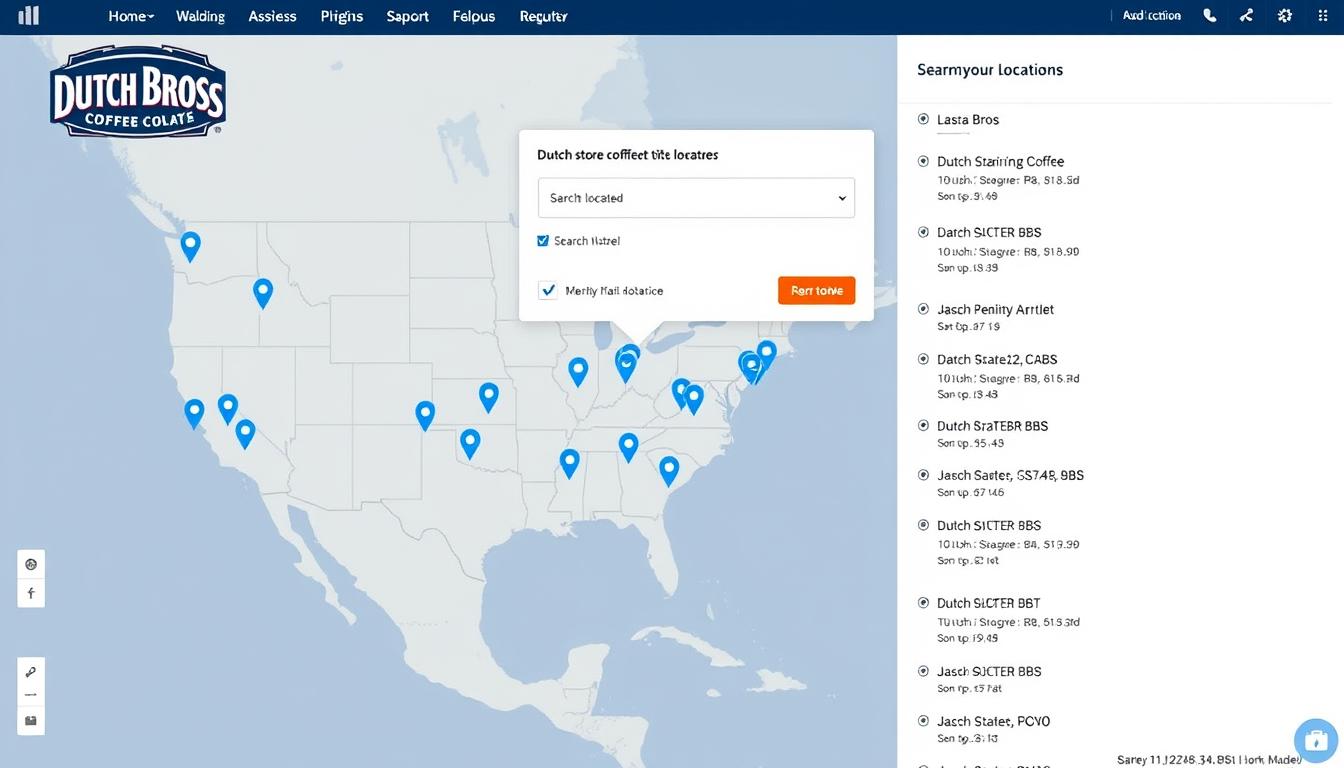Click the phone icon in the top bar

pos(1210,16)
